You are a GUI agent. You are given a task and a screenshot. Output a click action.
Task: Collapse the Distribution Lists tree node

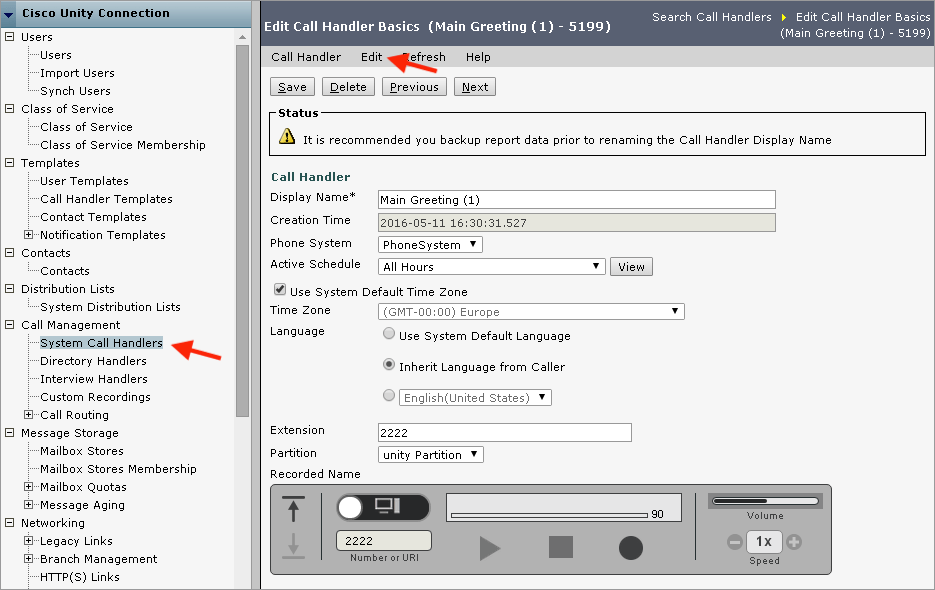(10, 289)
